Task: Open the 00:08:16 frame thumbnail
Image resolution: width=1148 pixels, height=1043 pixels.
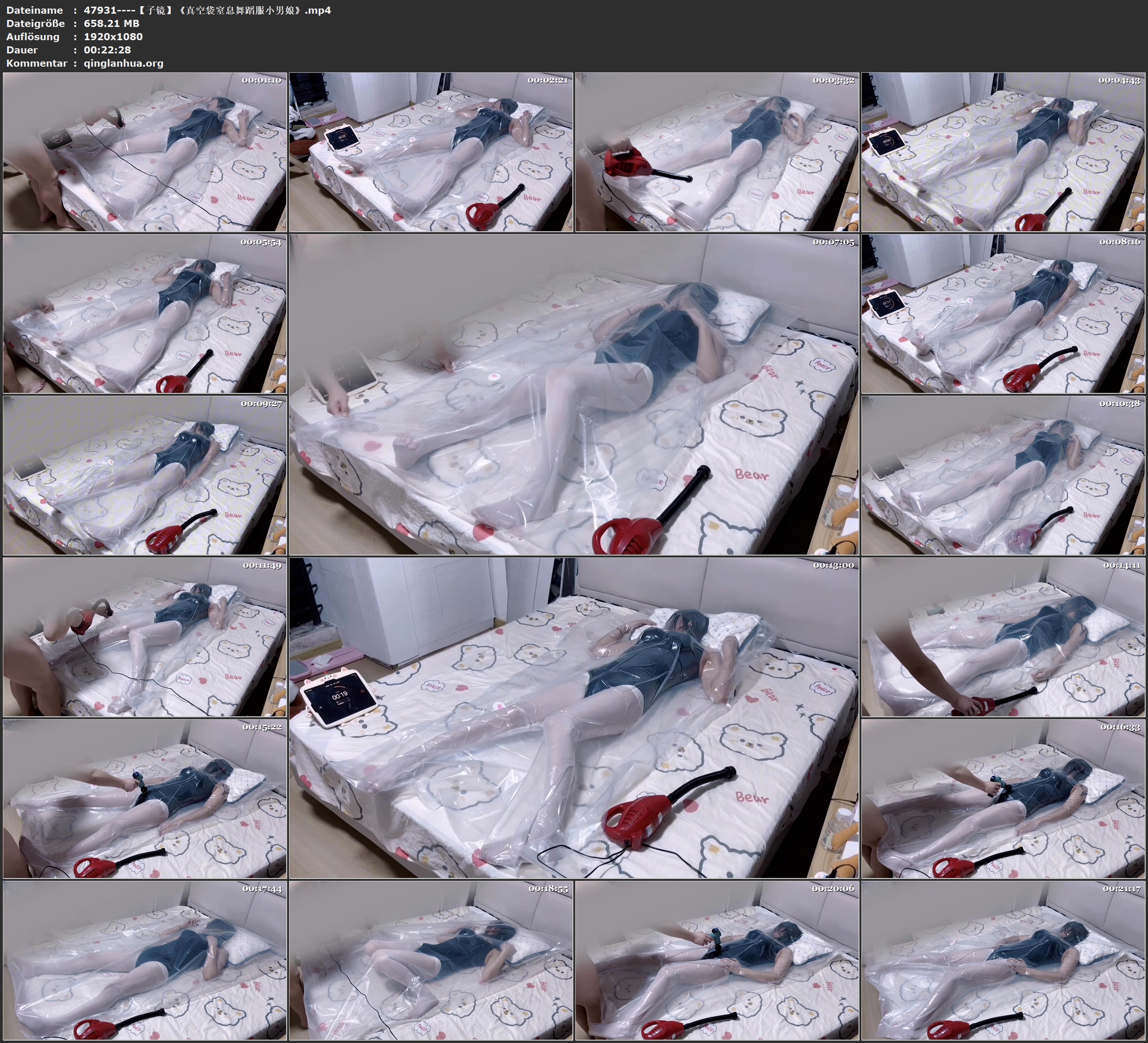Action: pyautogui.click(x=1003, y=313)
